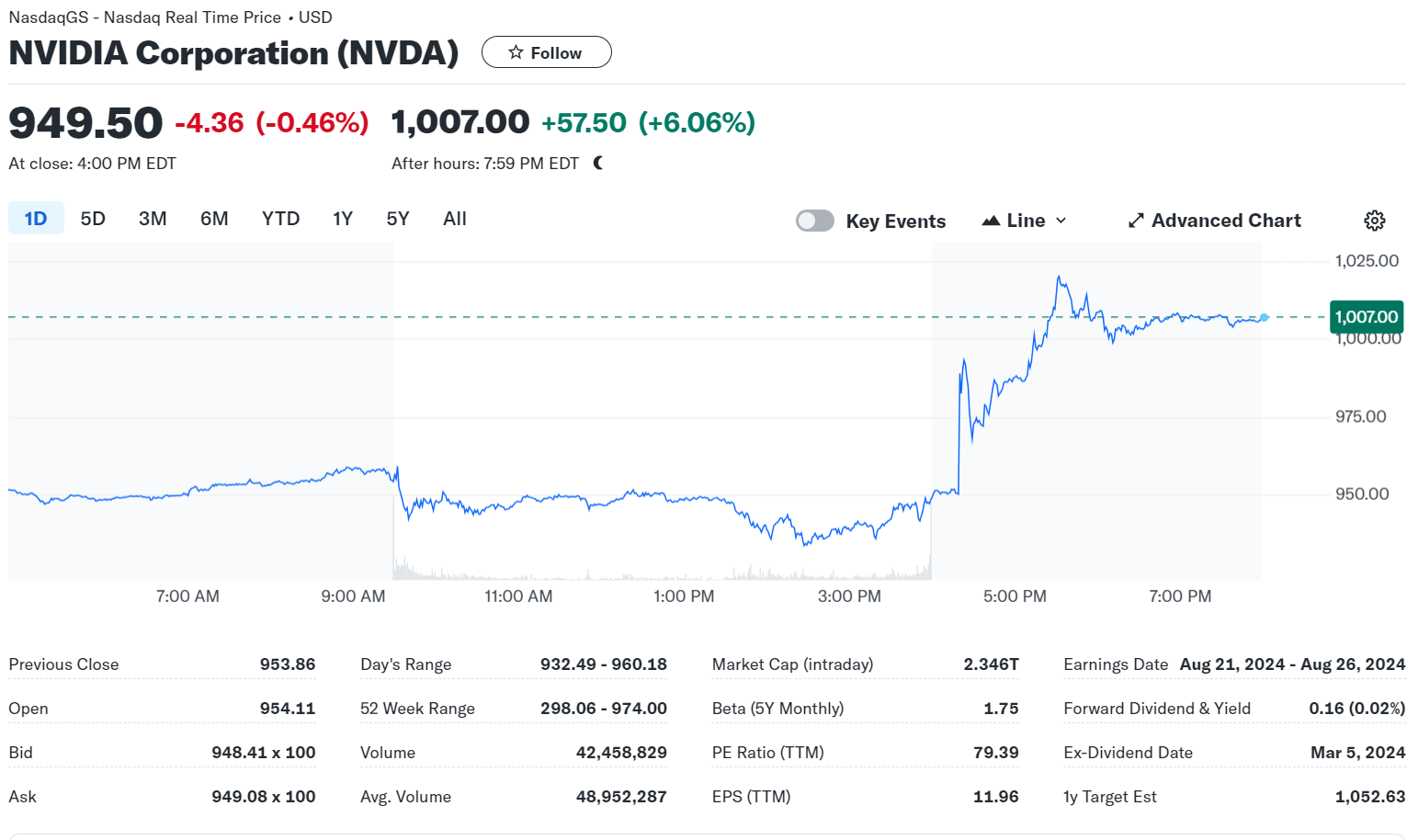
Task: Click Forward Dividend & Yield 0.16 (0.02%)
Action: [1357, 709]
